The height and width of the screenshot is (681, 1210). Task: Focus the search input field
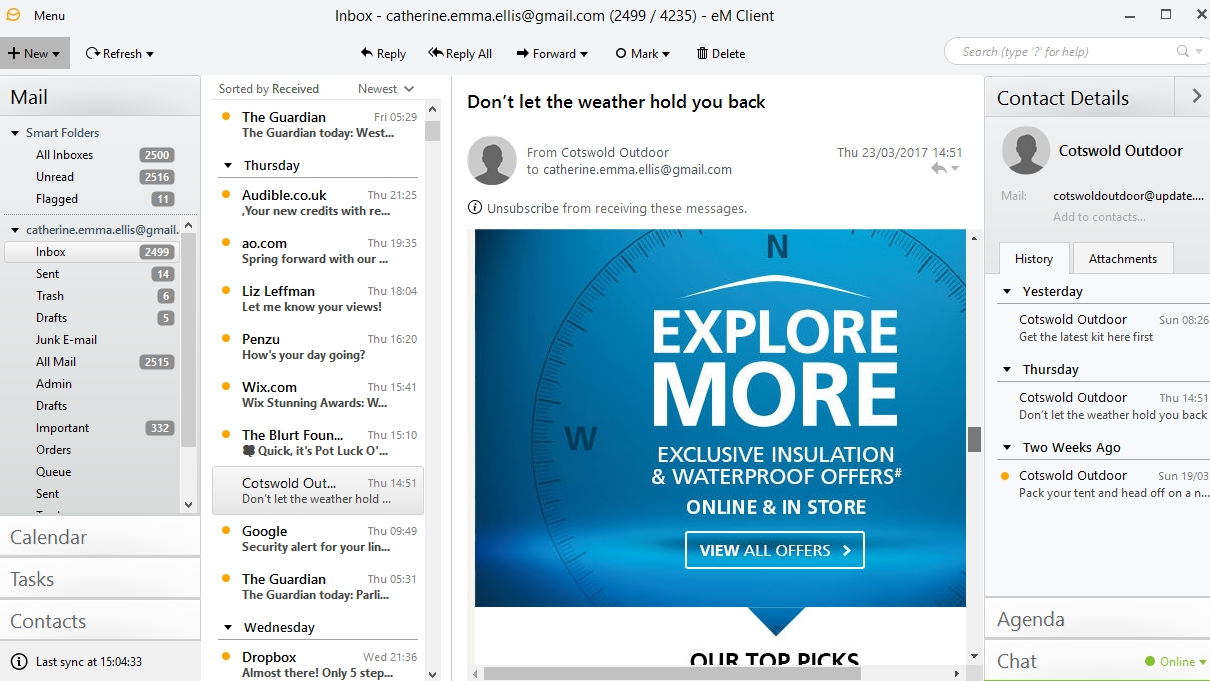(x=1065, y=51)
